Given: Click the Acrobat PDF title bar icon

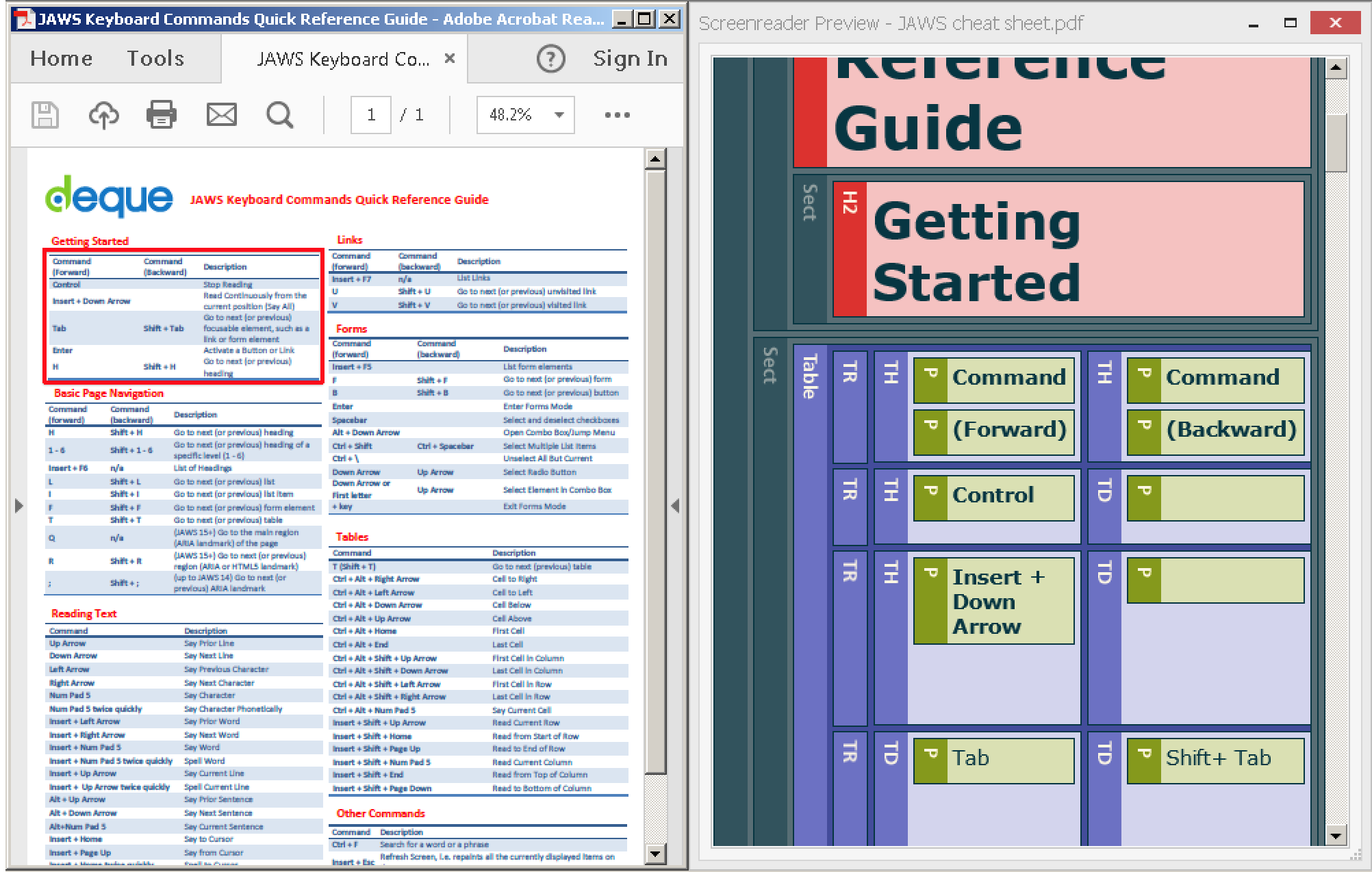Looking at the screenshot, I should [25, 19].
